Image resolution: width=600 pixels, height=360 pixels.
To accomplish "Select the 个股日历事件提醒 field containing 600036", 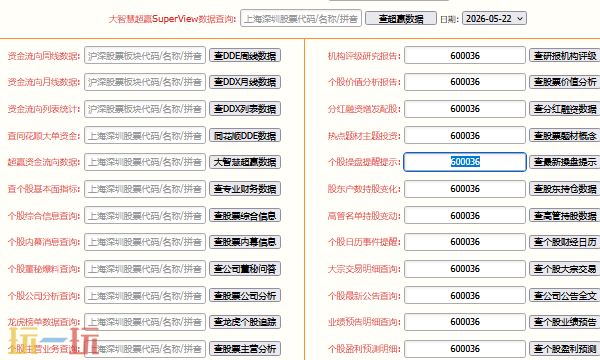I will pyautogui.click(x=465, y=242).
